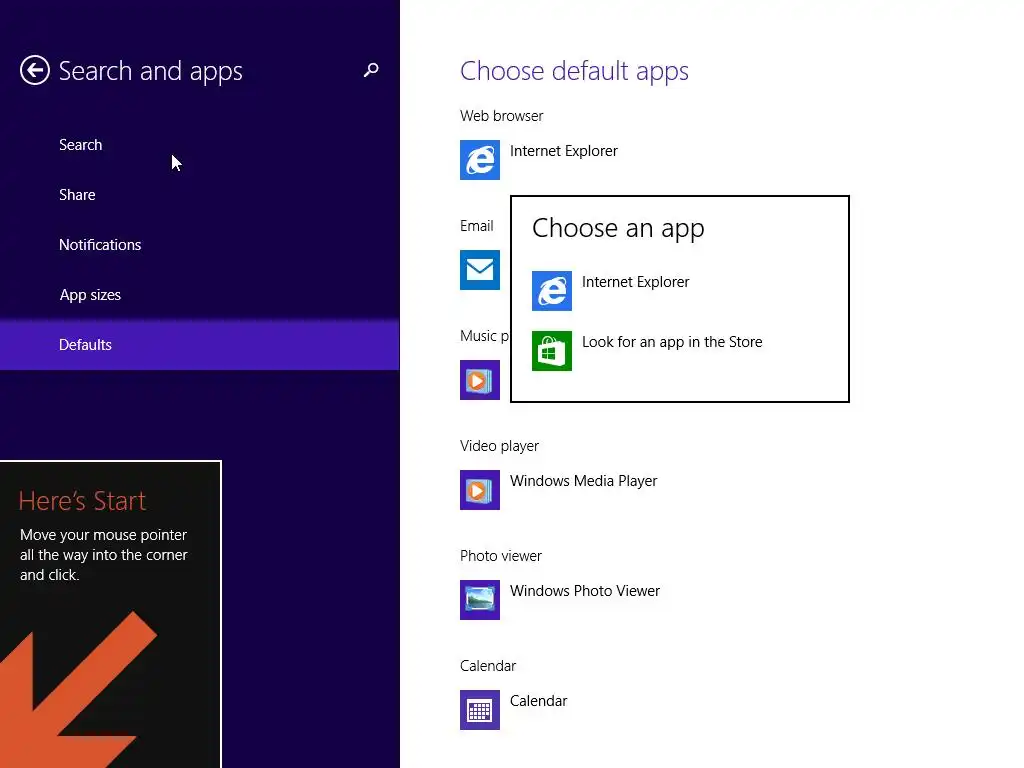Viewport: 1024px width, 768px height.
Task: Click the Calendar default app label
Action: (x=538, y=701)
